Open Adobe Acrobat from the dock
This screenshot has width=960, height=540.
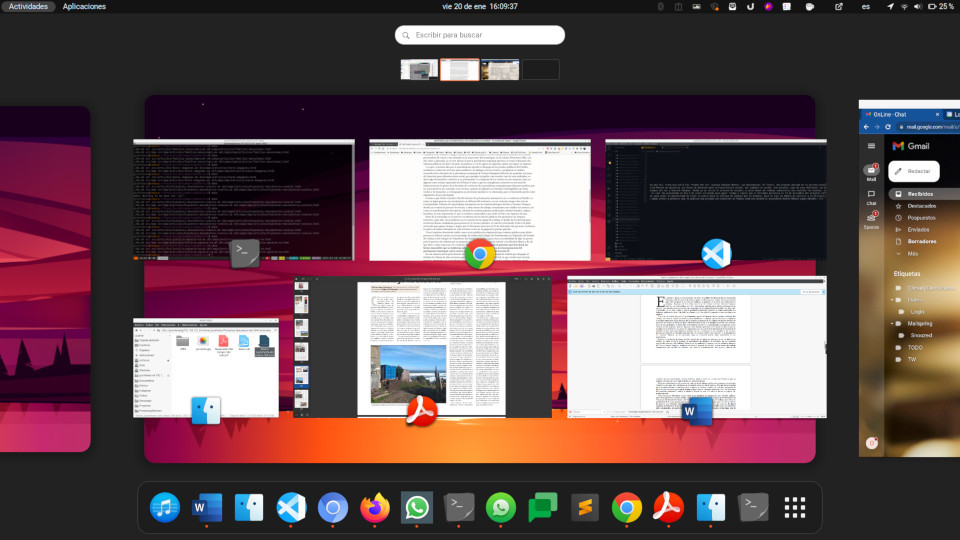coord(668,508)
